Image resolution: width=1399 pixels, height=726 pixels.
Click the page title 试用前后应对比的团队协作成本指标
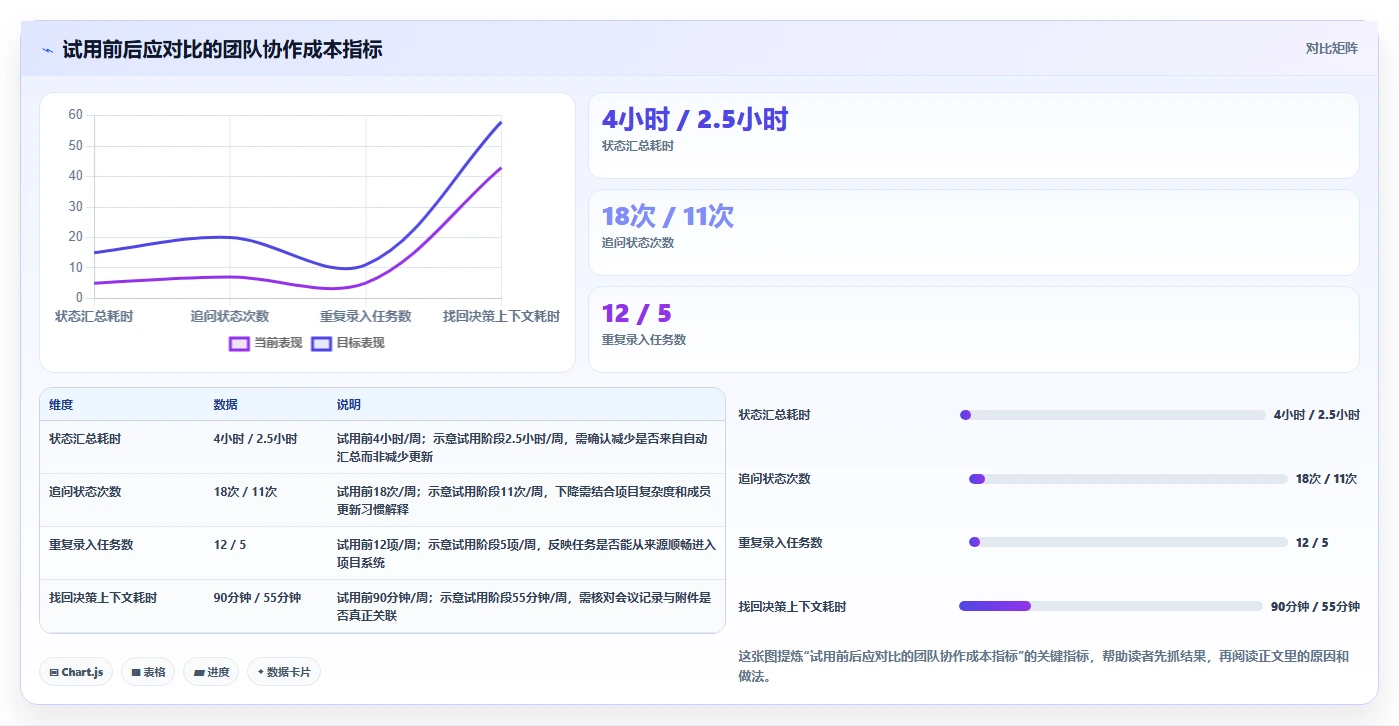click(222, 49)
